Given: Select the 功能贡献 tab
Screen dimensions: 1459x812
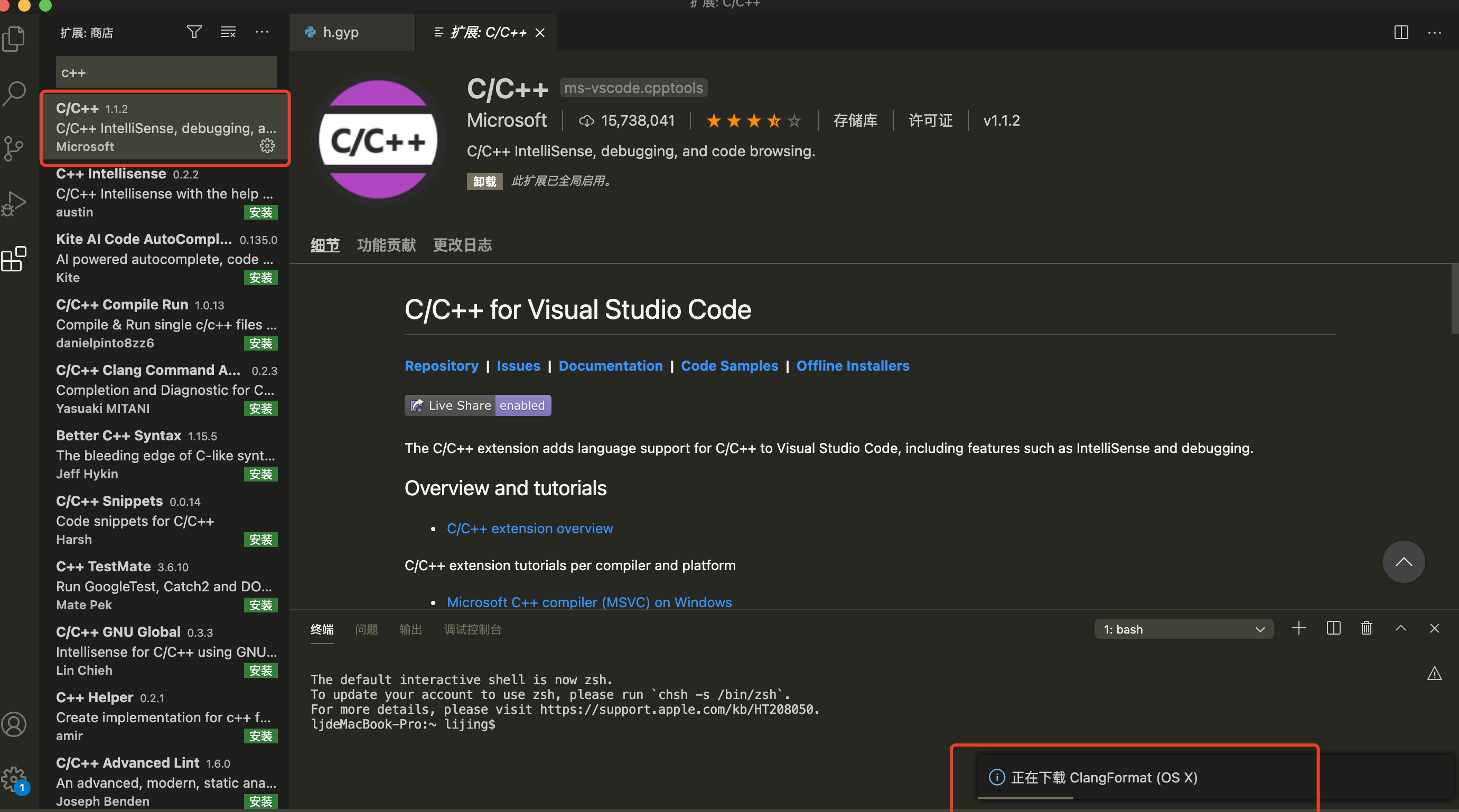Looking at the screenshot, I should [386, 245].
